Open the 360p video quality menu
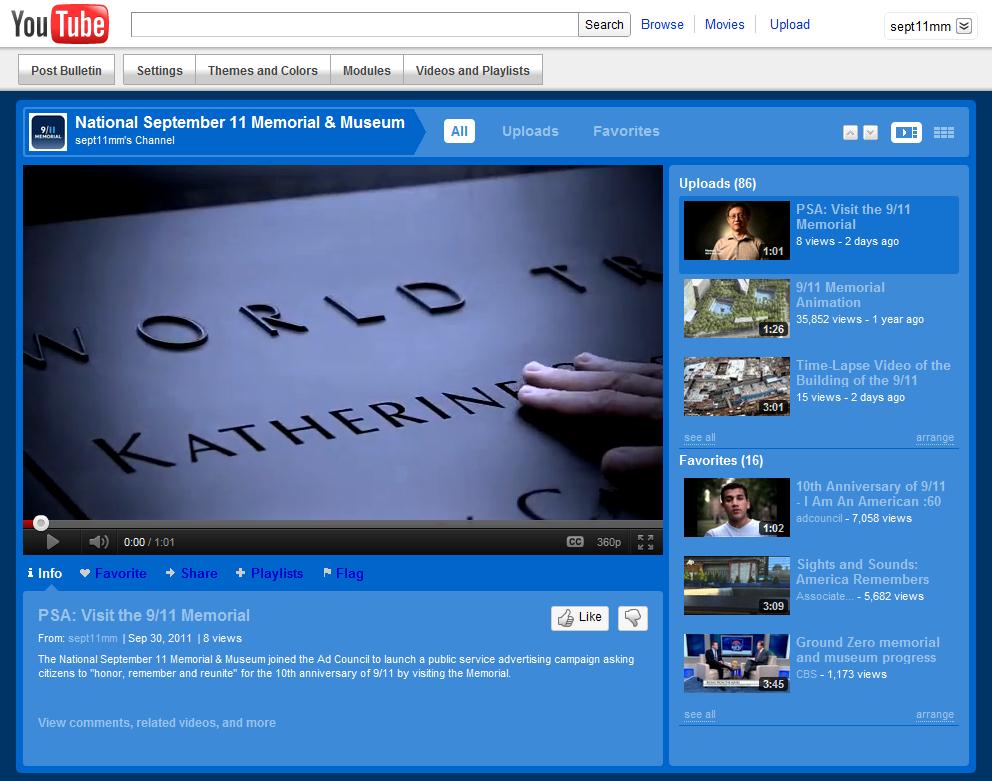The image size is (992, 781). 609,542
